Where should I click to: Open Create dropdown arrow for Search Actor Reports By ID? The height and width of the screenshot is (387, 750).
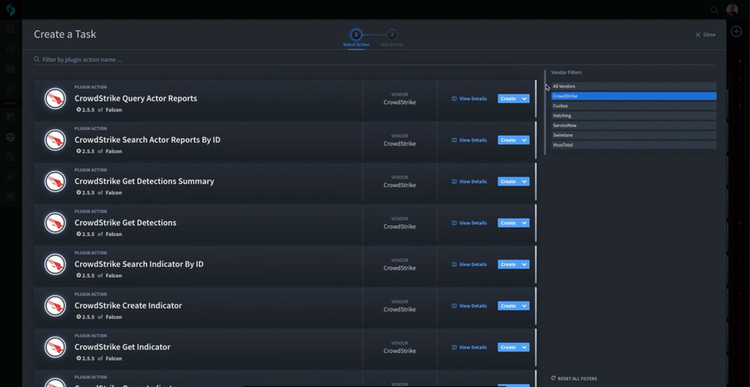(524, 140)
